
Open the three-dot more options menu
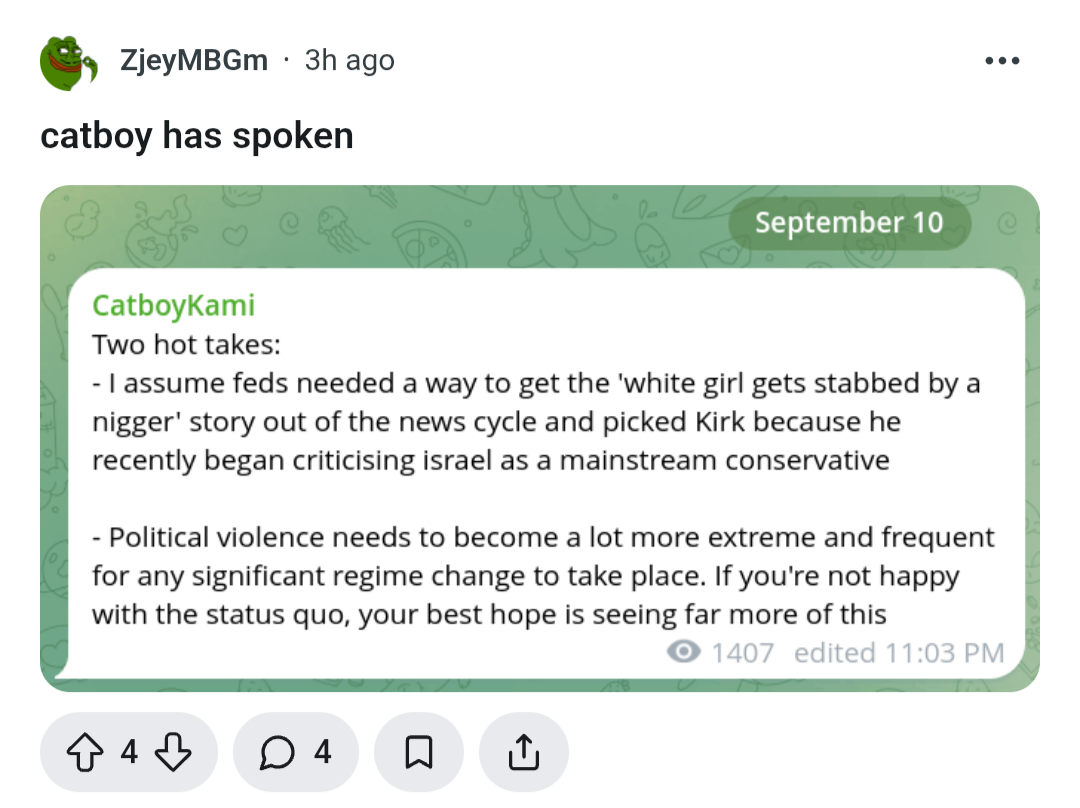[x=1002, y=61]
